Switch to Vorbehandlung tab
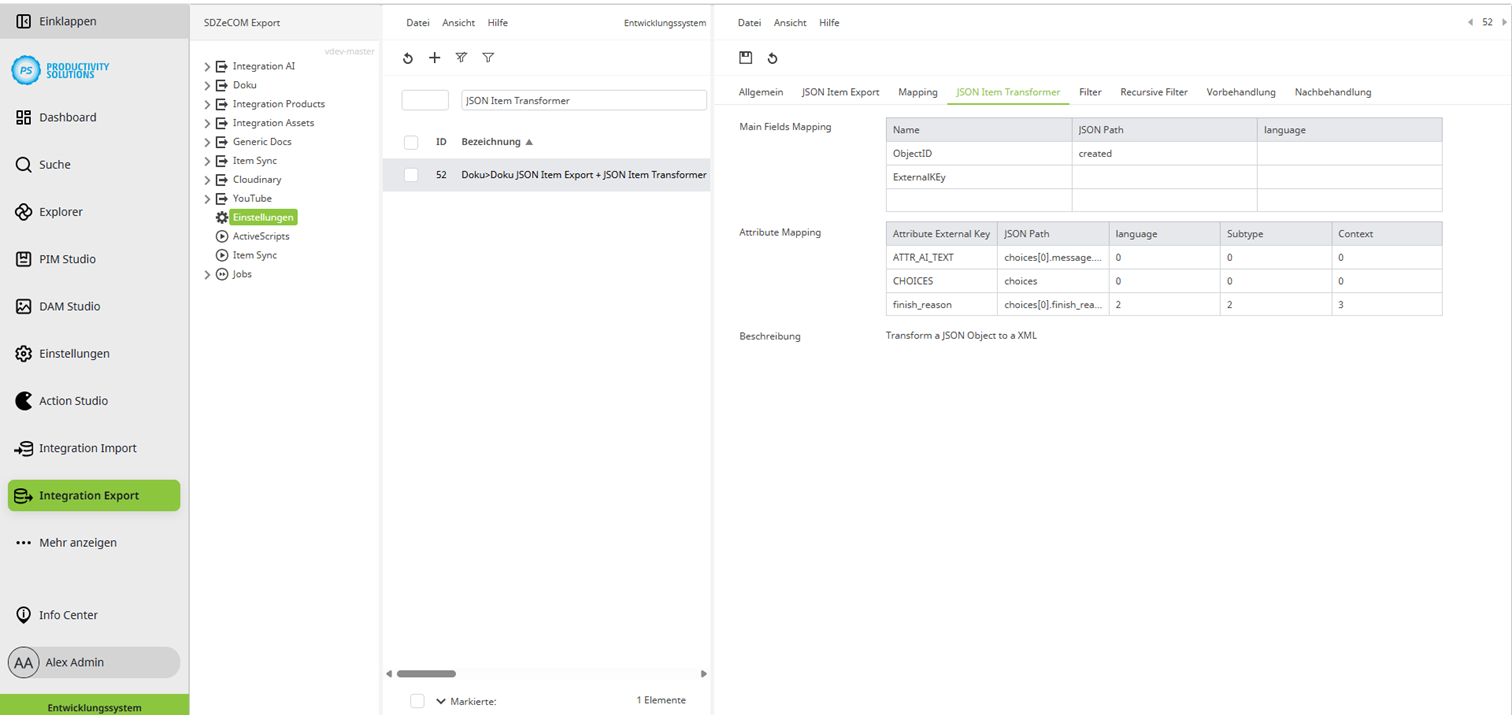 coord(1241,92)
